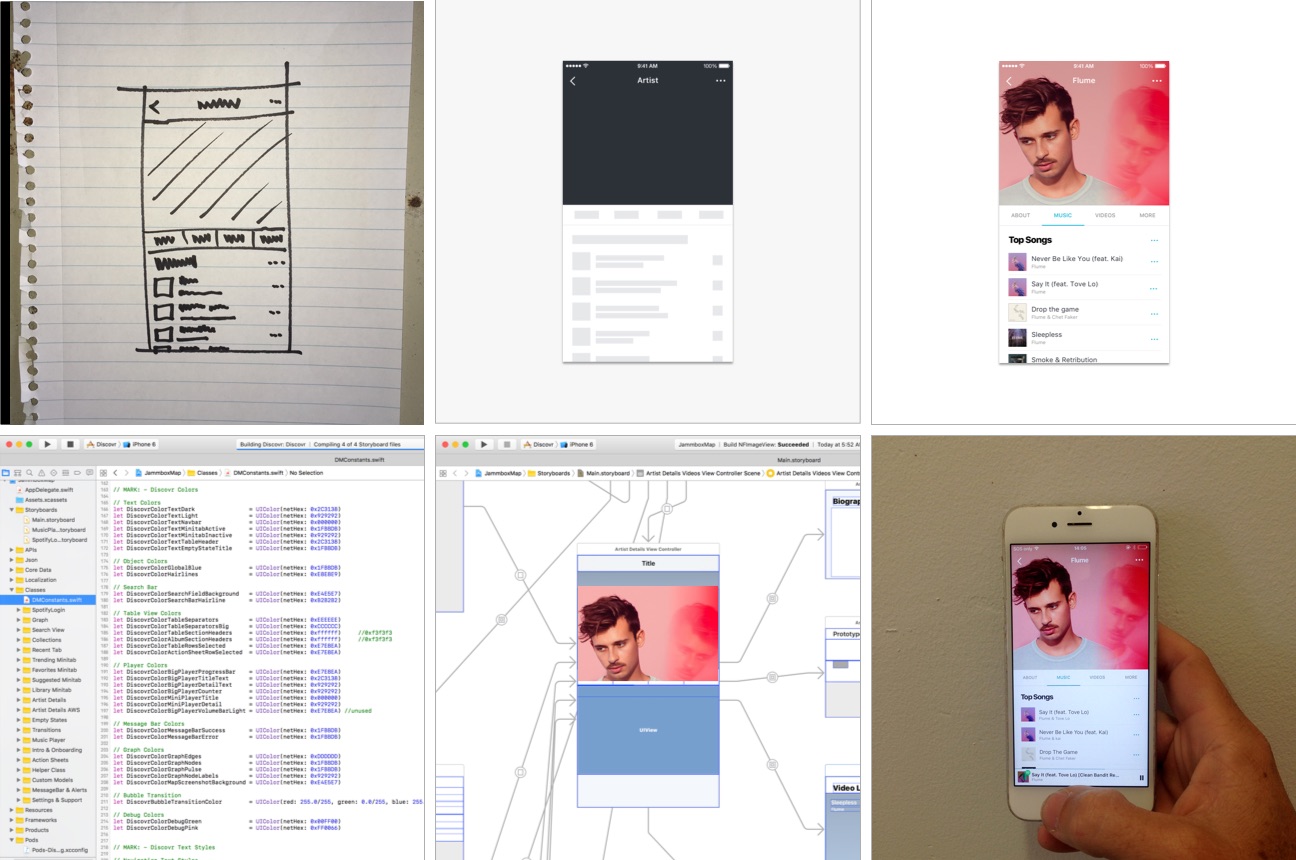This screenshot has height=860, width=1296.
Task: Click 'Artist Details Videos View Controller Scene' breadcrumb
Action: click(x=697, y=472)
